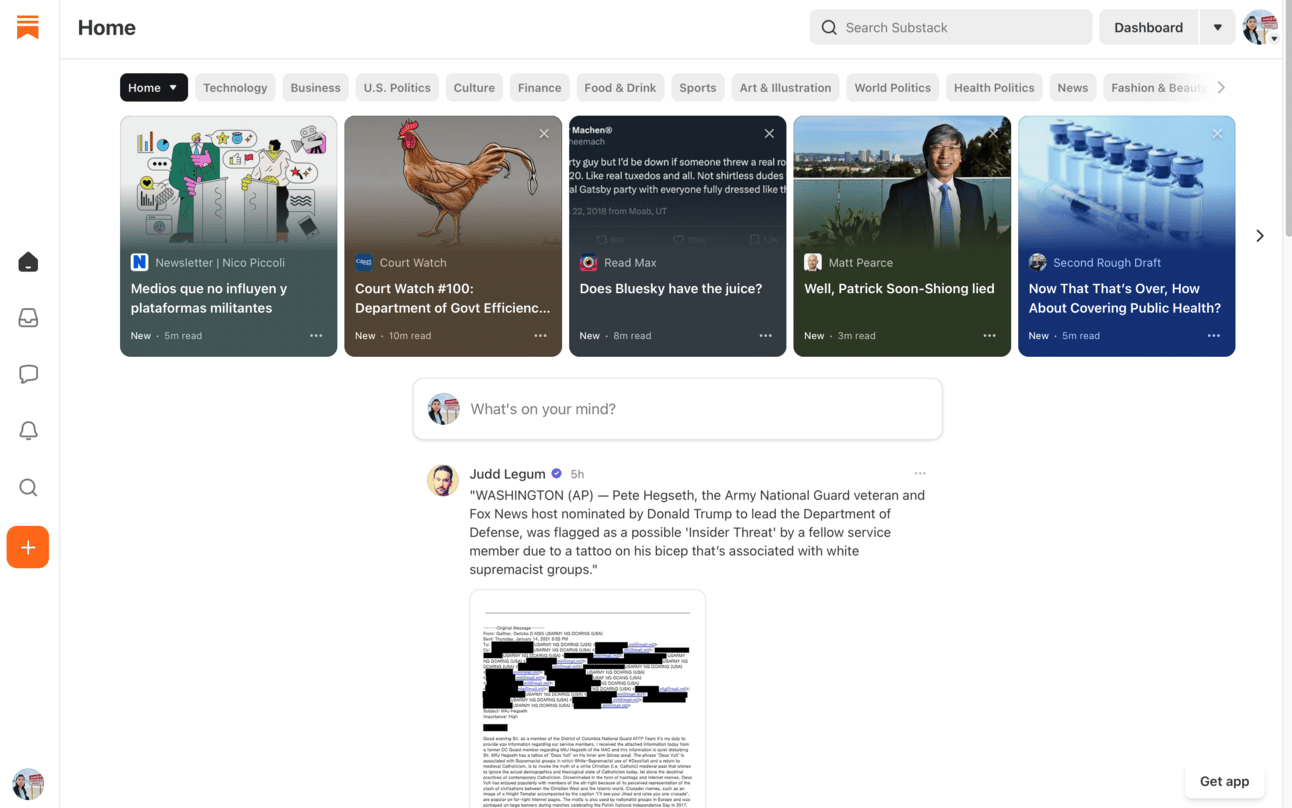Click the page vertical scrollbar
Image resolution: width=1292 pixels, height=808 pixels.
pos(1287,120)
